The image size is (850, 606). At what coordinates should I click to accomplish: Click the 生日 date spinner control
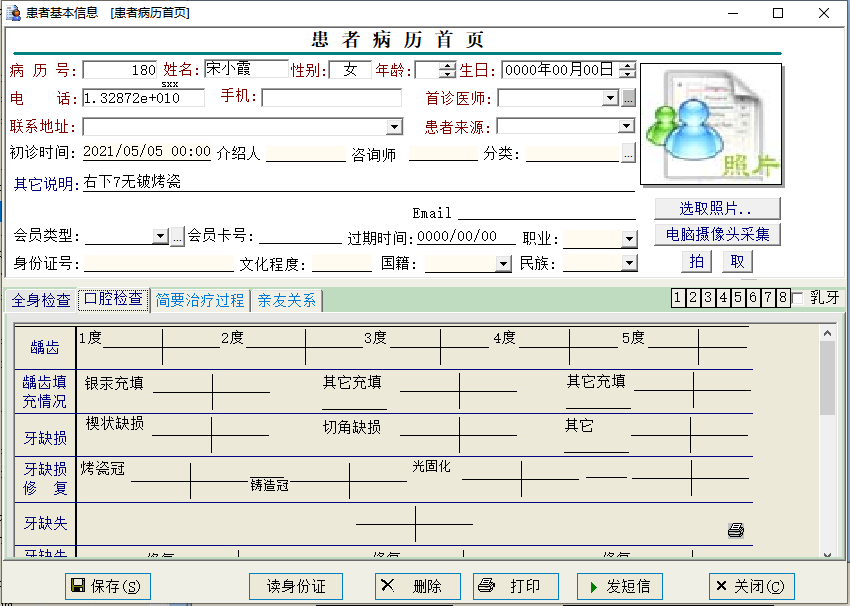[x=628, y=69]
